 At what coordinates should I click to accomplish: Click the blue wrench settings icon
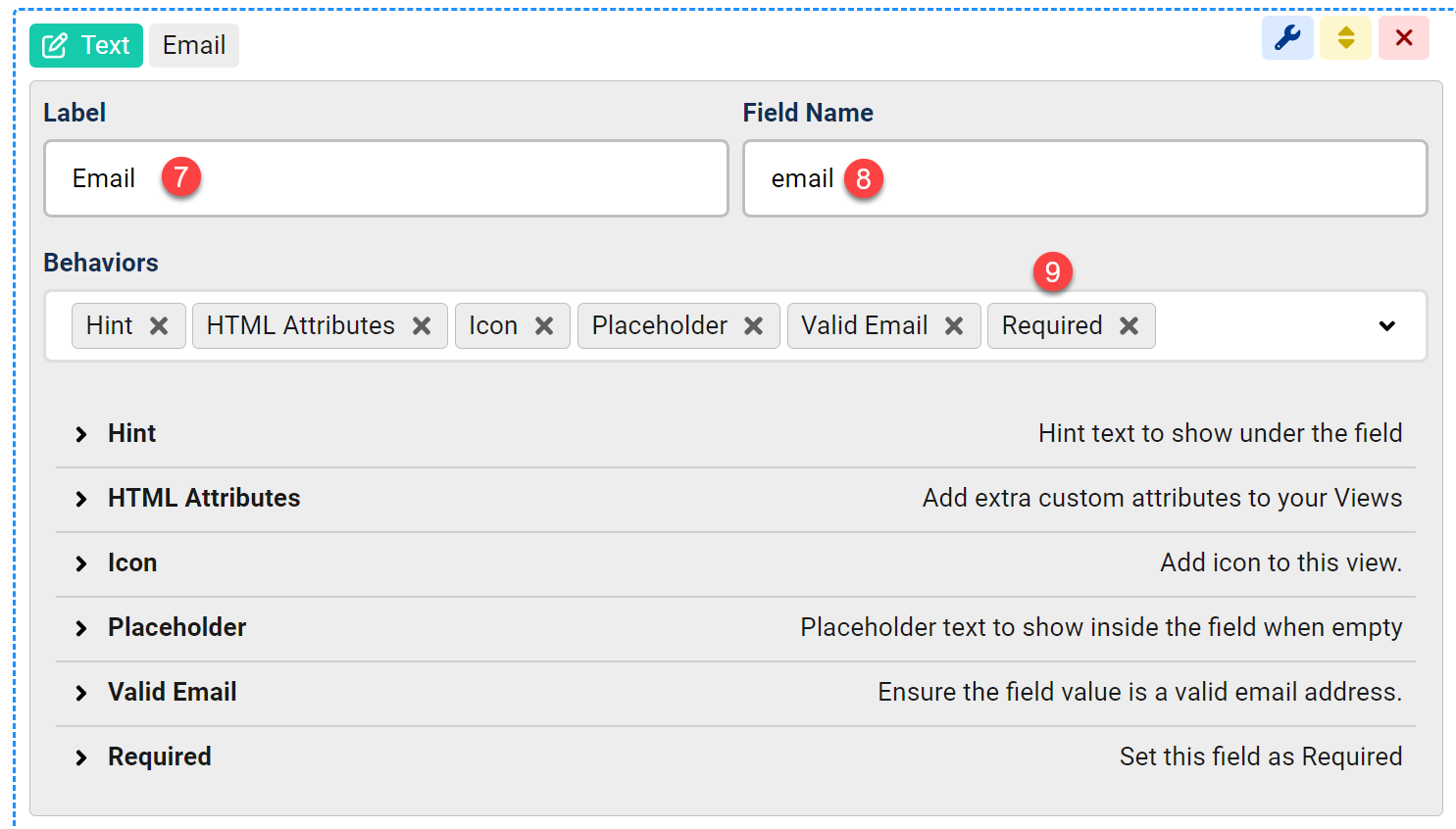click(1286, 38)
